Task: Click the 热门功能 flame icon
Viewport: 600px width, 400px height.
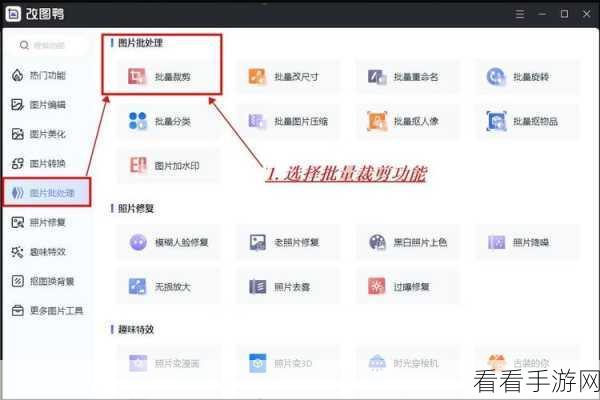Action: (x=17, y=75)
